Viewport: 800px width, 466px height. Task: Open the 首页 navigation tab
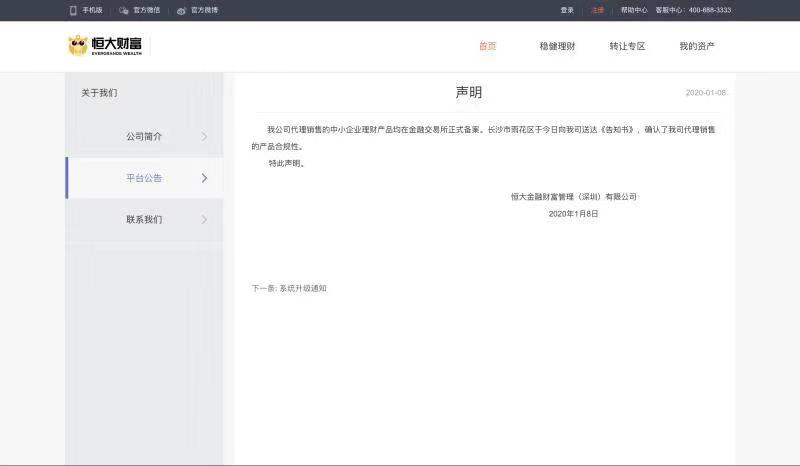487,46
